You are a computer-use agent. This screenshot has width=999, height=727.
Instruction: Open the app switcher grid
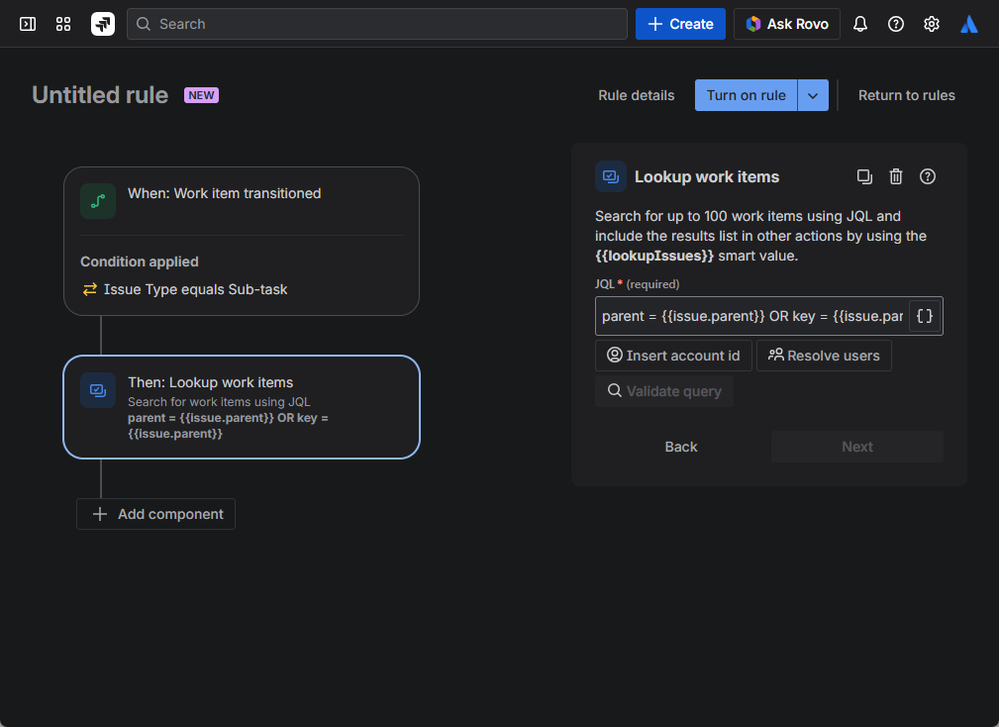(x=63, y=24)
